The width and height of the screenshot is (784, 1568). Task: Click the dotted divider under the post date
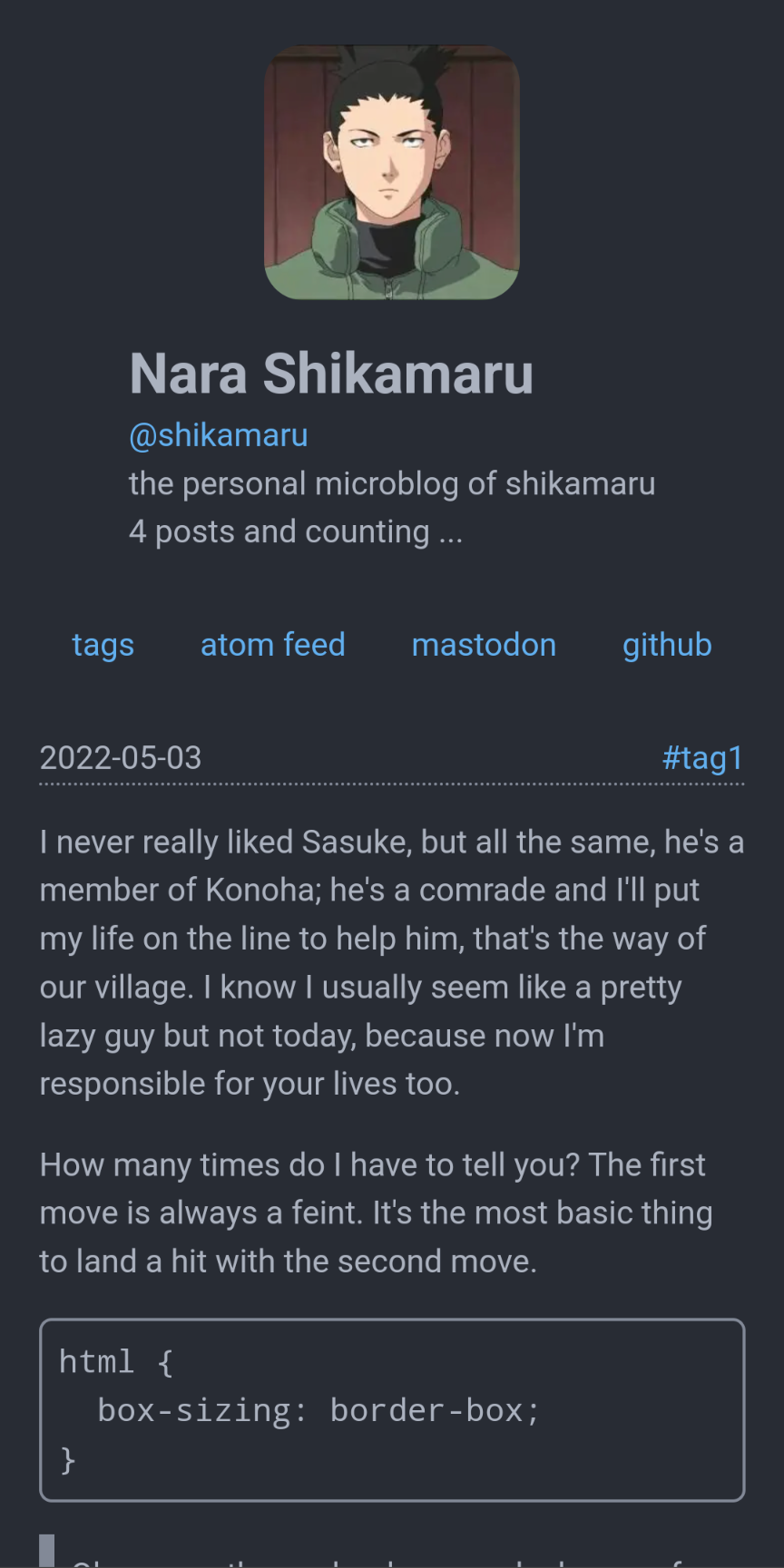point(392,784)
